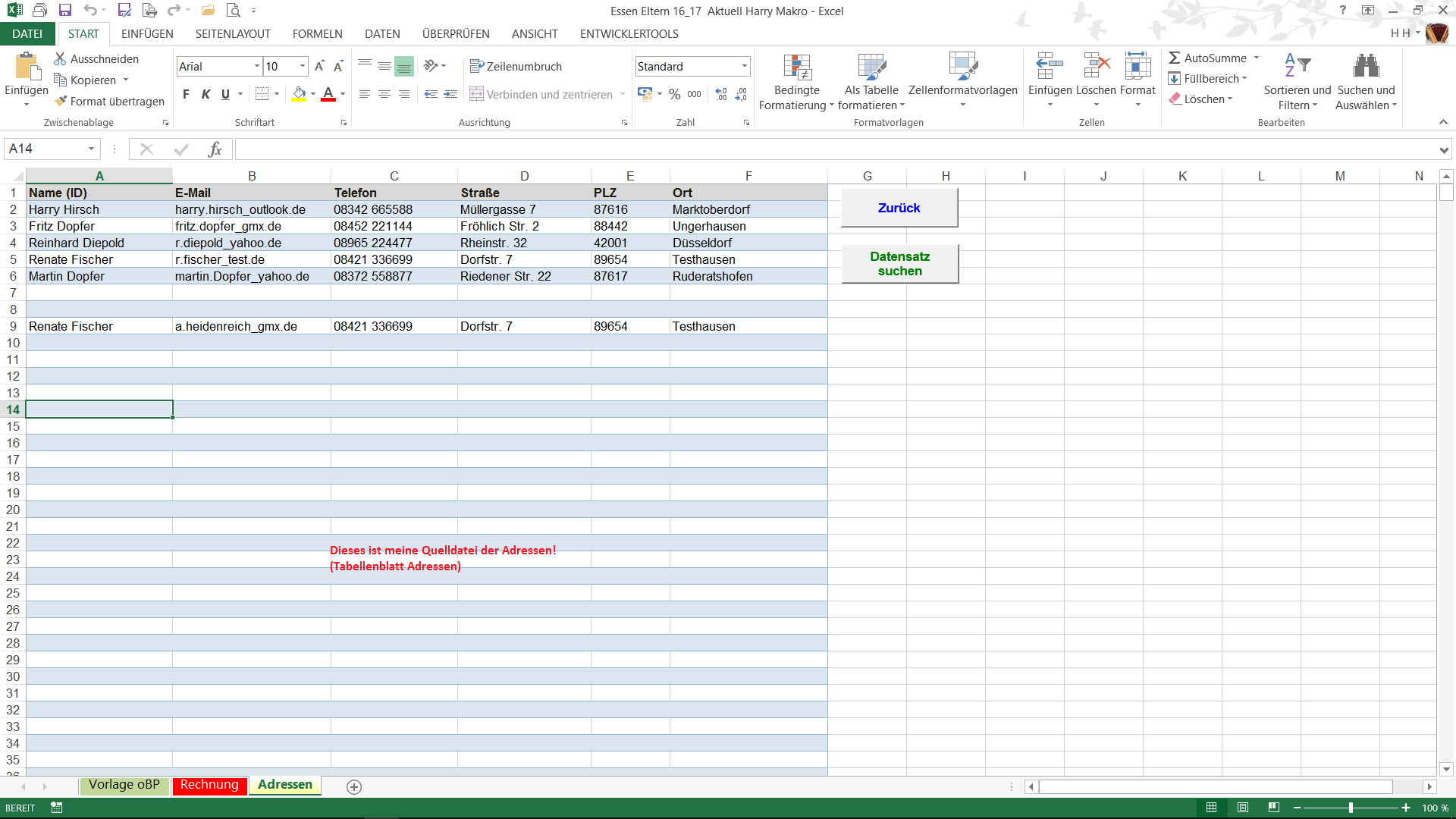Click the AutoSumme sigma icon
This screenshot has height=819, width=1456.
(1174, 58)
